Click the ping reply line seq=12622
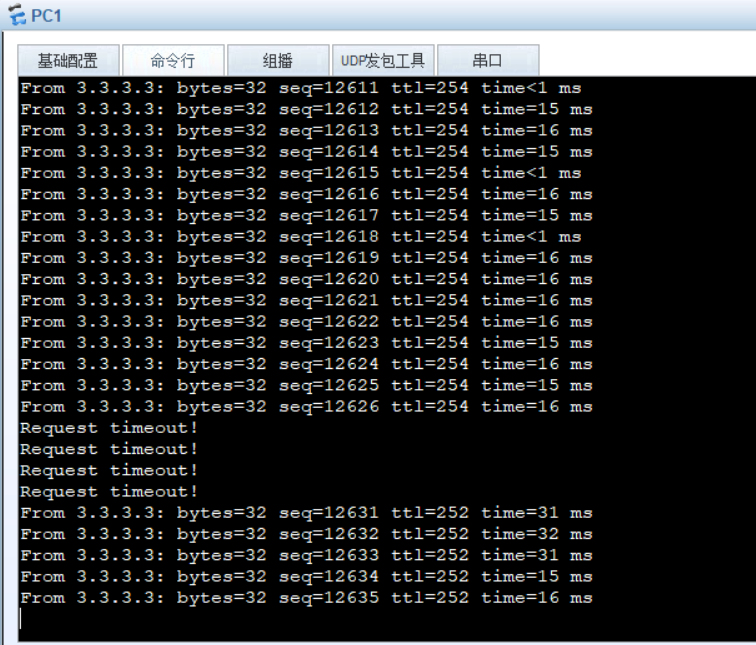This screenshot has width=756, height=645. pyautogui.click(x=306, y=322)
